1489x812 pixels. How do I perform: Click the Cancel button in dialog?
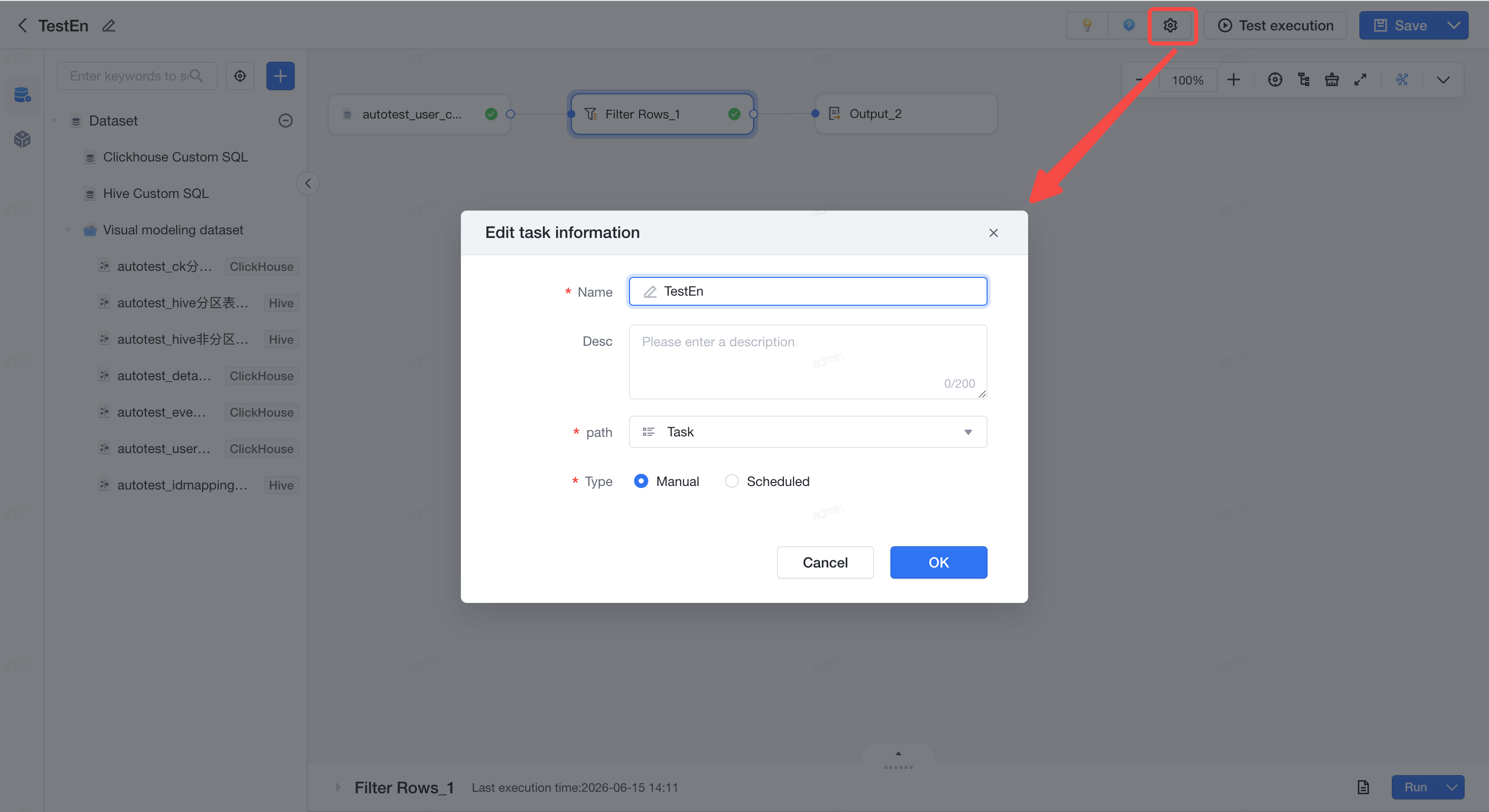[825, 562]
